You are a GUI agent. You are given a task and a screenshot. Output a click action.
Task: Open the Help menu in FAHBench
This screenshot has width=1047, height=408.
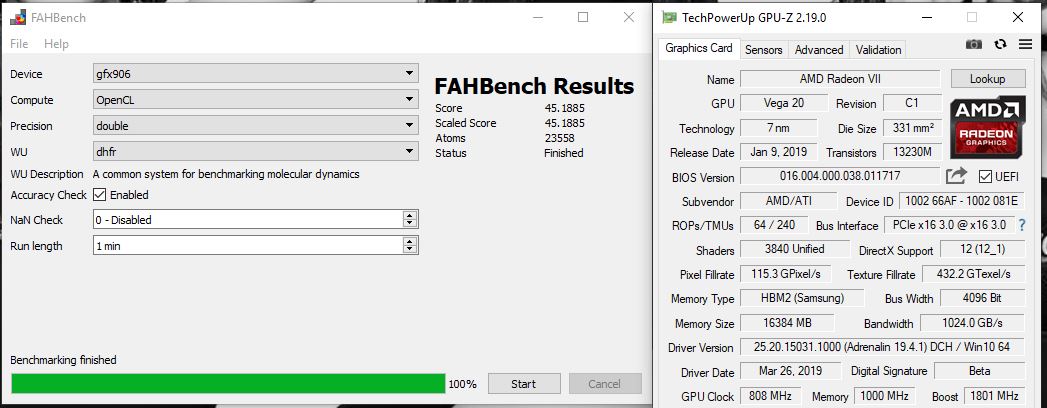56,43
